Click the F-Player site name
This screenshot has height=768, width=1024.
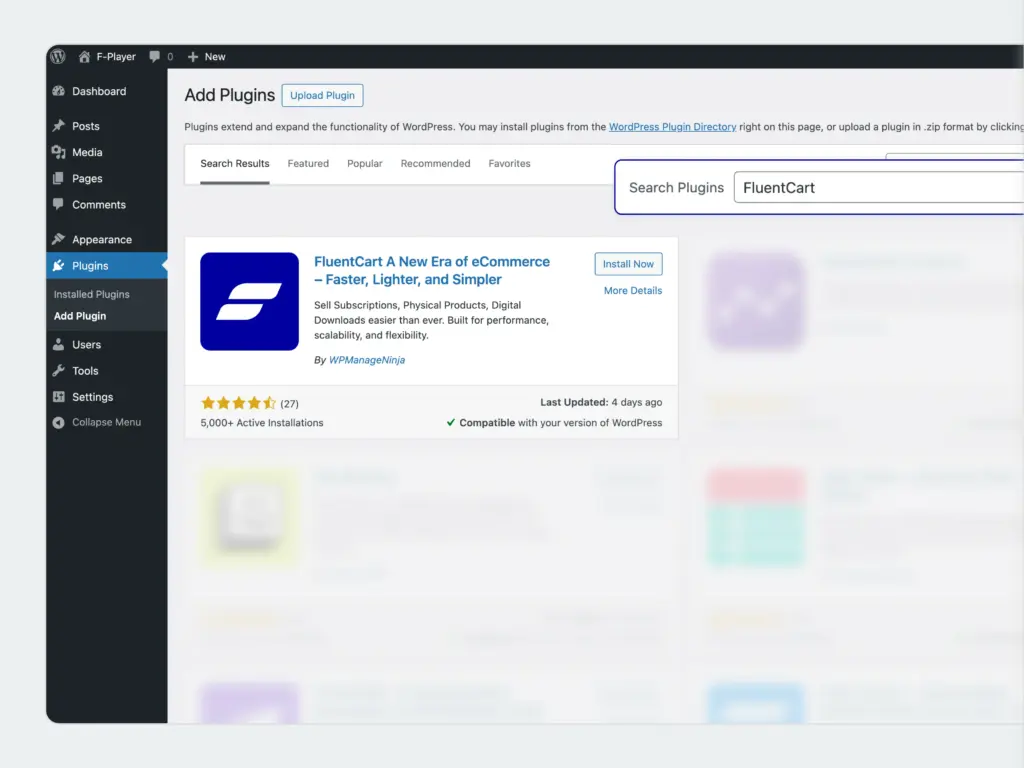116,57
